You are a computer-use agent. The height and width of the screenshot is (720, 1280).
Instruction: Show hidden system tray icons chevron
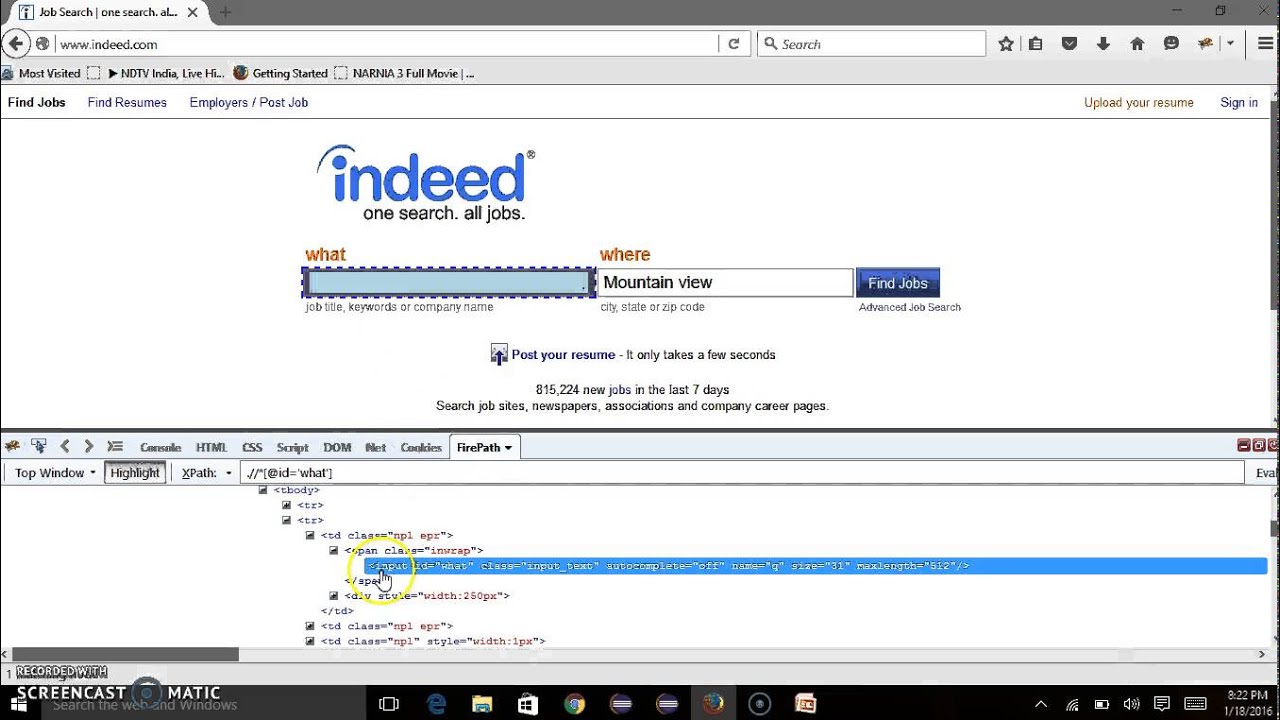click(1041, 704)
